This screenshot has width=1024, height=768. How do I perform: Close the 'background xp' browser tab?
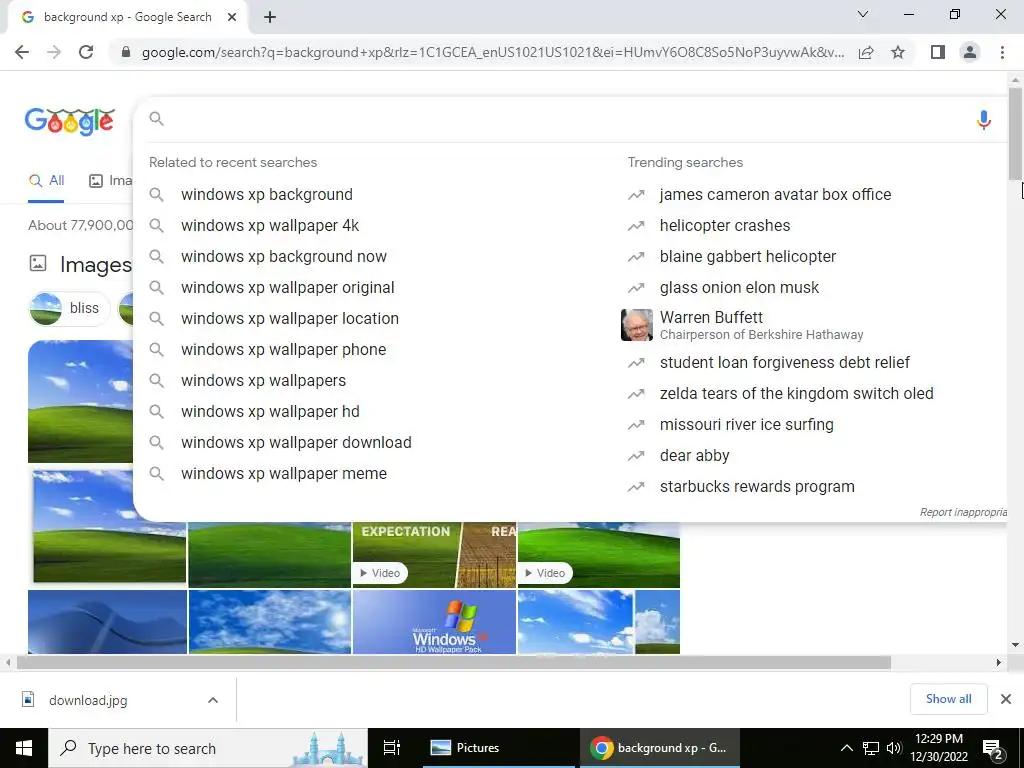(x=232, y=17)
